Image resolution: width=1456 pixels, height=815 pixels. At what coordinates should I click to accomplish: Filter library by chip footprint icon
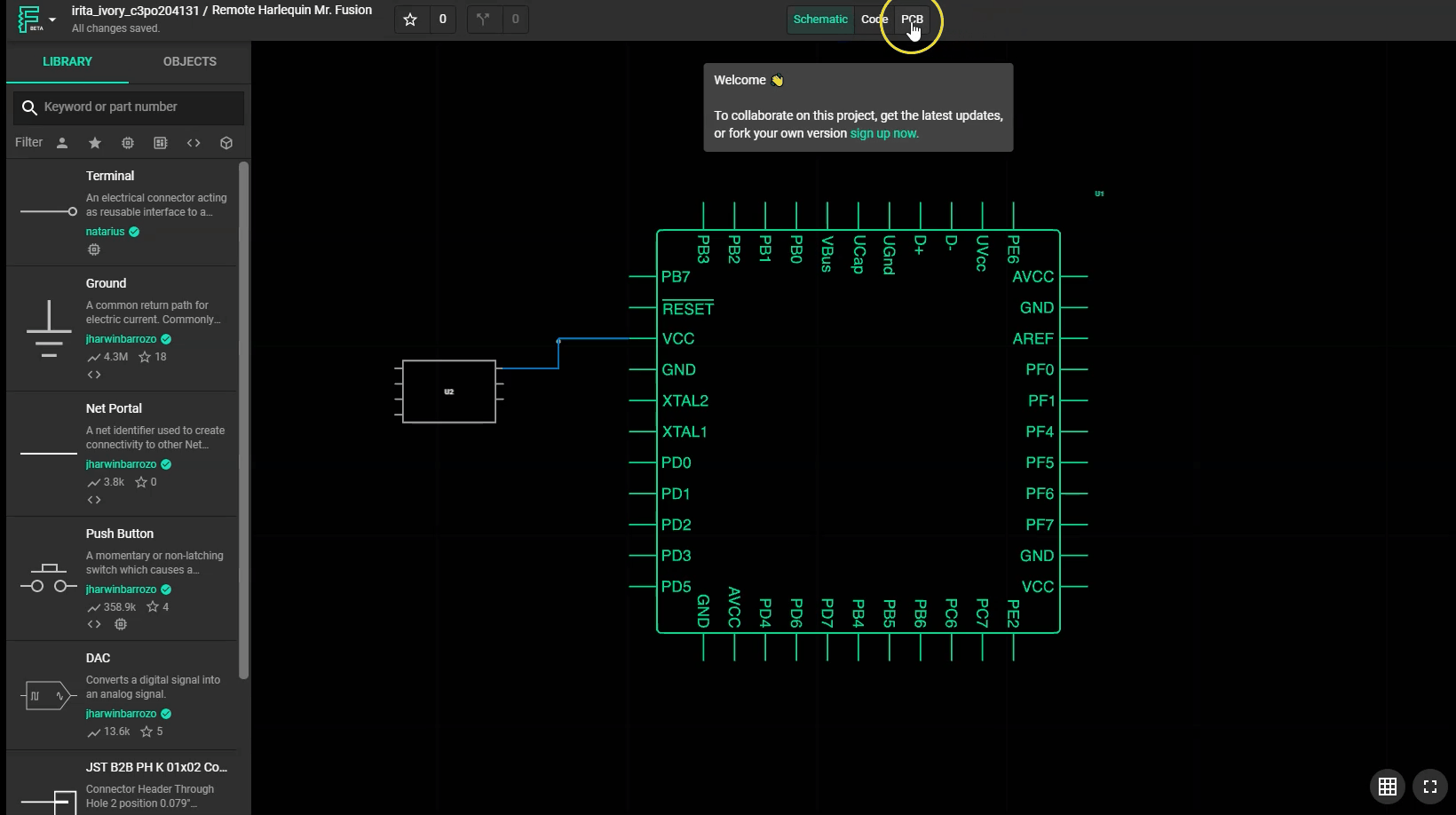point(128,143)
